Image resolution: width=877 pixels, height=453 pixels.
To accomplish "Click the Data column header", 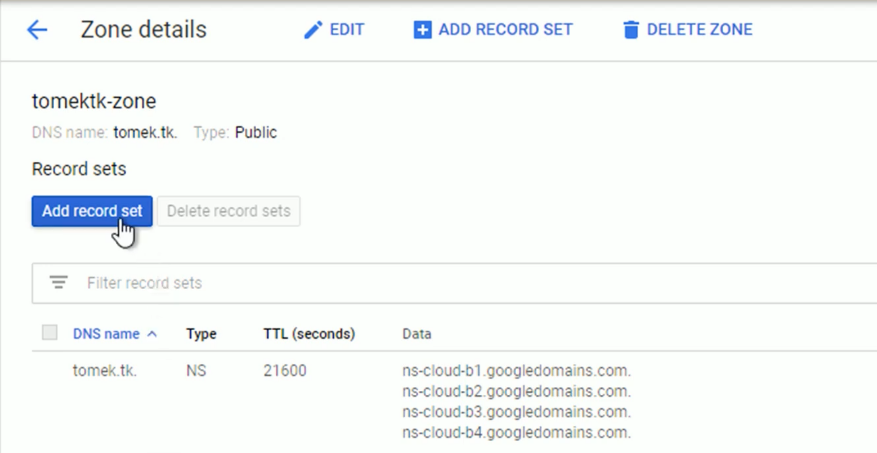I will [417, 334].
